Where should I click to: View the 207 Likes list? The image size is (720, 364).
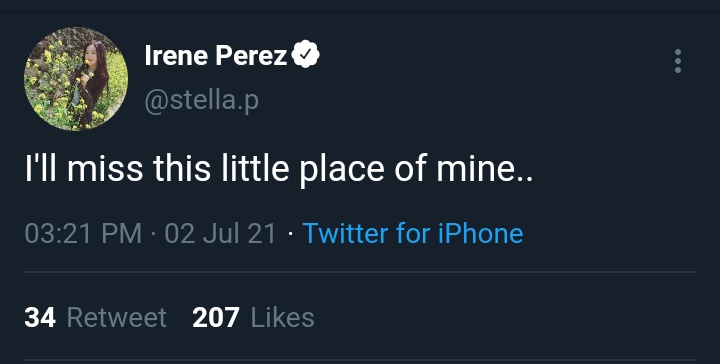253,317
